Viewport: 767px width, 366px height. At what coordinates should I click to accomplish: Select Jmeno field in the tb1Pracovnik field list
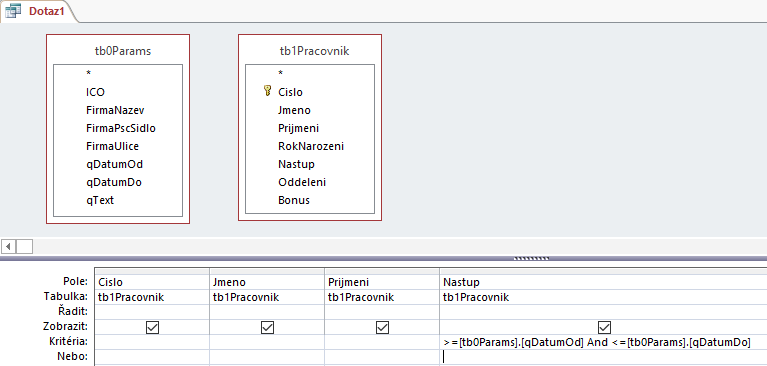tap(294, 110)
